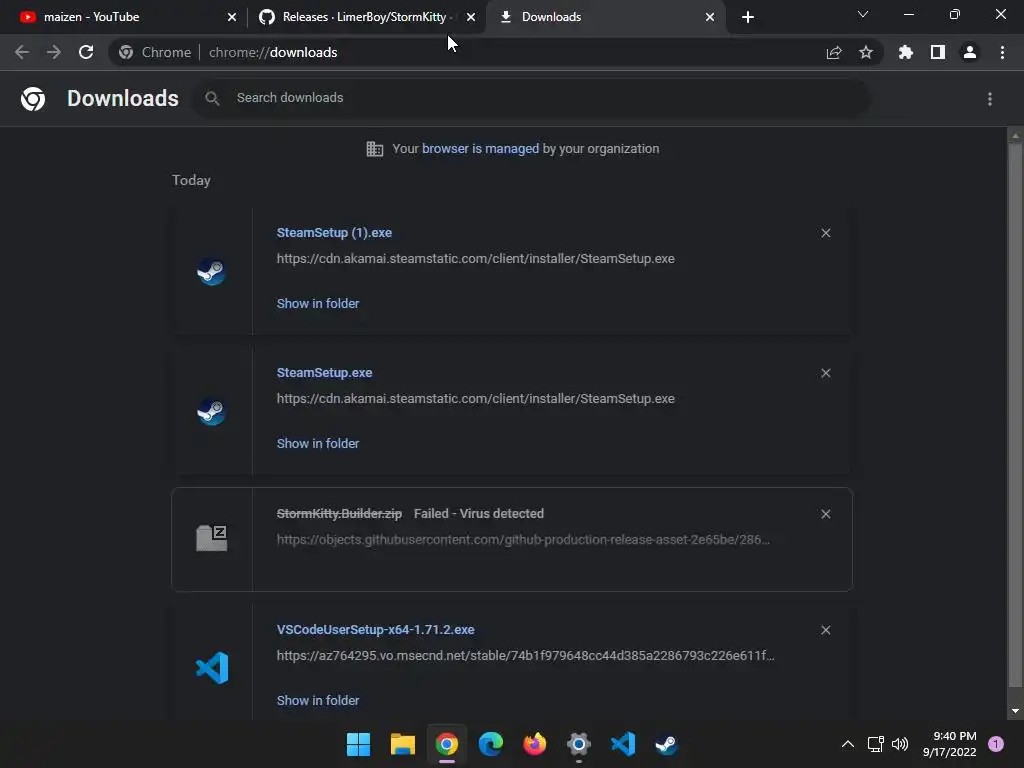Open the clock showing 9:40 PM
The image size is (1024, 768).
(950, 744)
